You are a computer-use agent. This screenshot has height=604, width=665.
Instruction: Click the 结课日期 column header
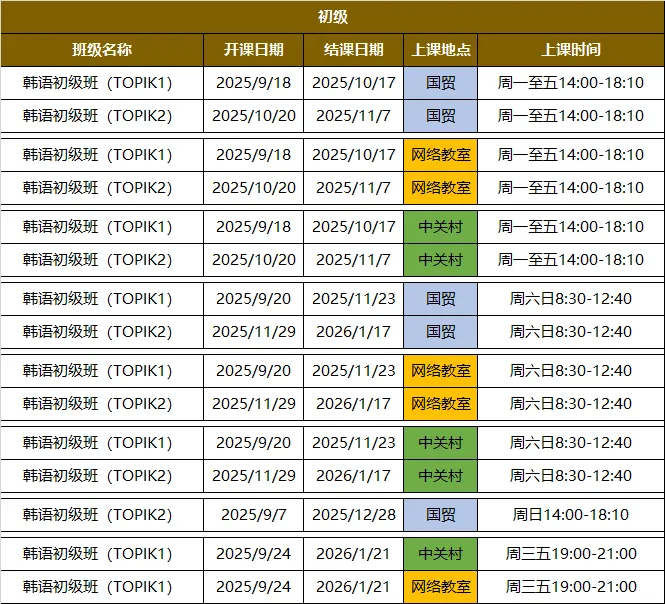(x=354, y=50)
